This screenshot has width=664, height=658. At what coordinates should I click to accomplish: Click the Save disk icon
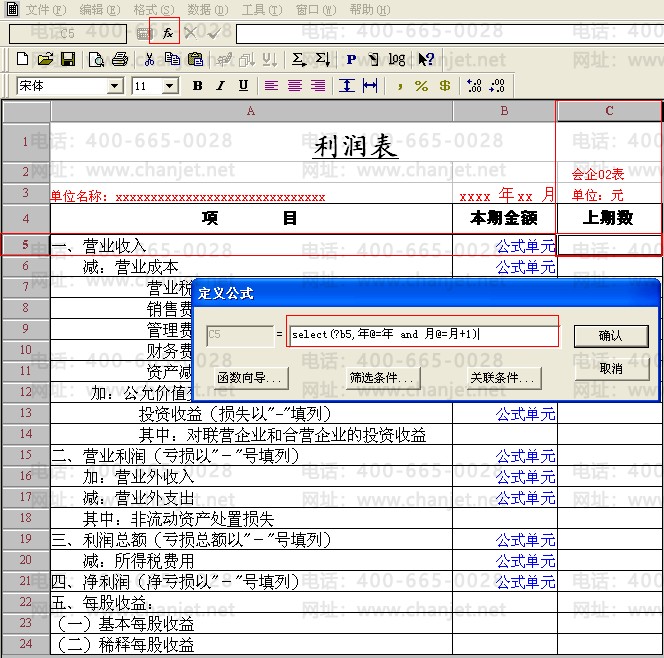coord(68,60)
